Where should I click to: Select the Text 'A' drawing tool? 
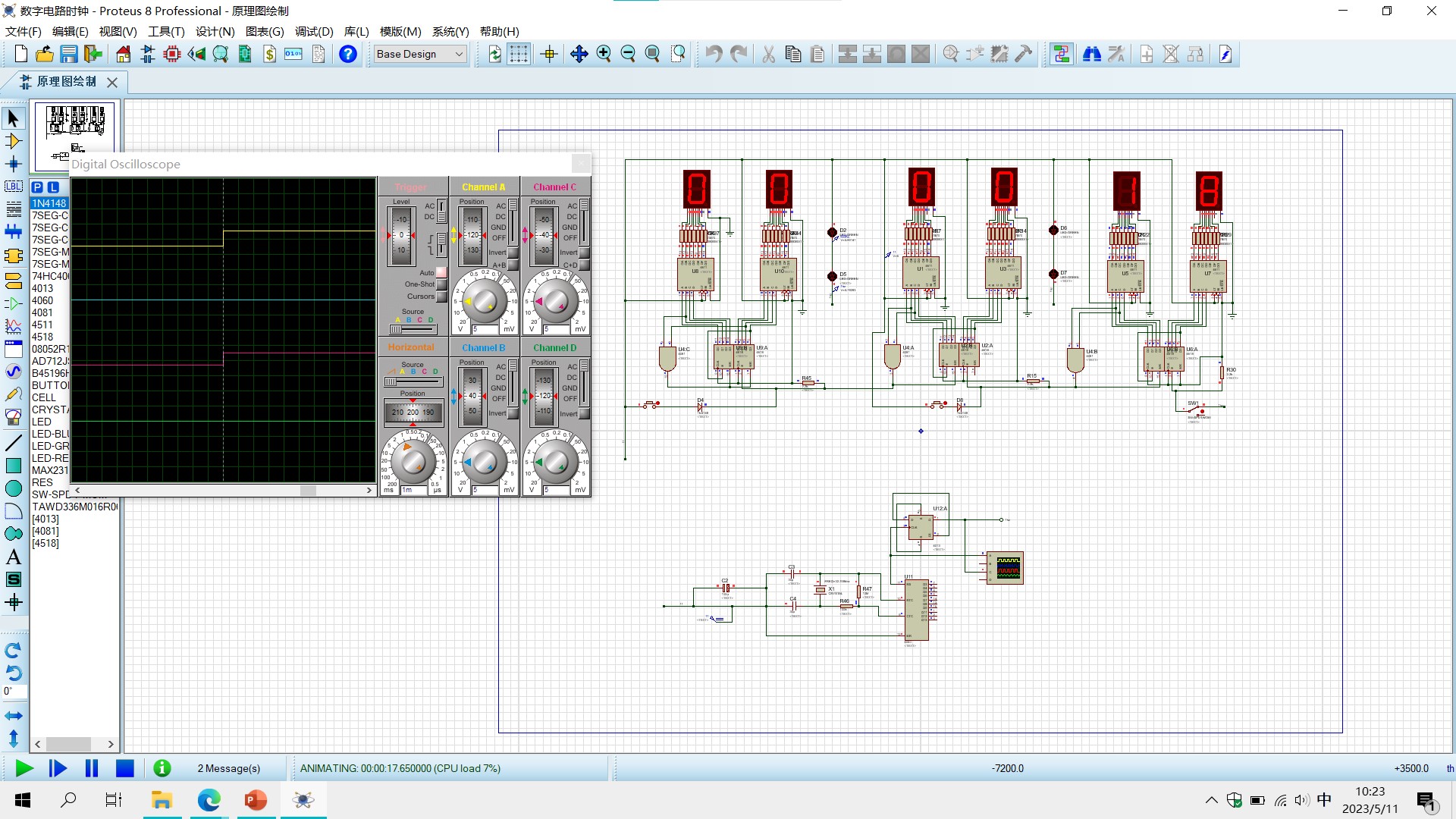coord(13,557)
